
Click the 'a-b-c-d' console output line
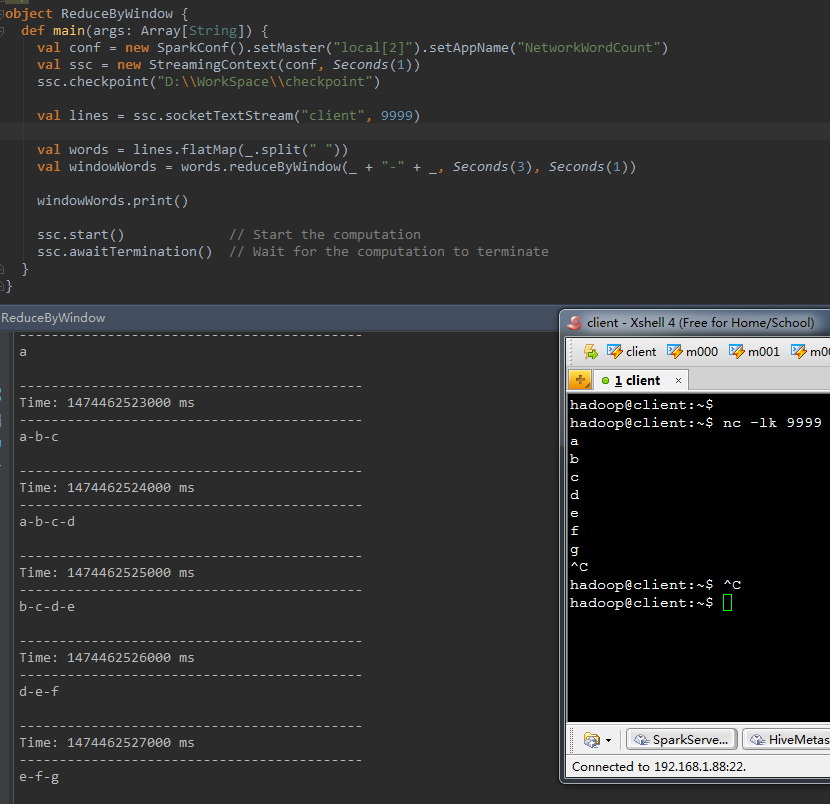pyautogui.click(x=47, y=522)
